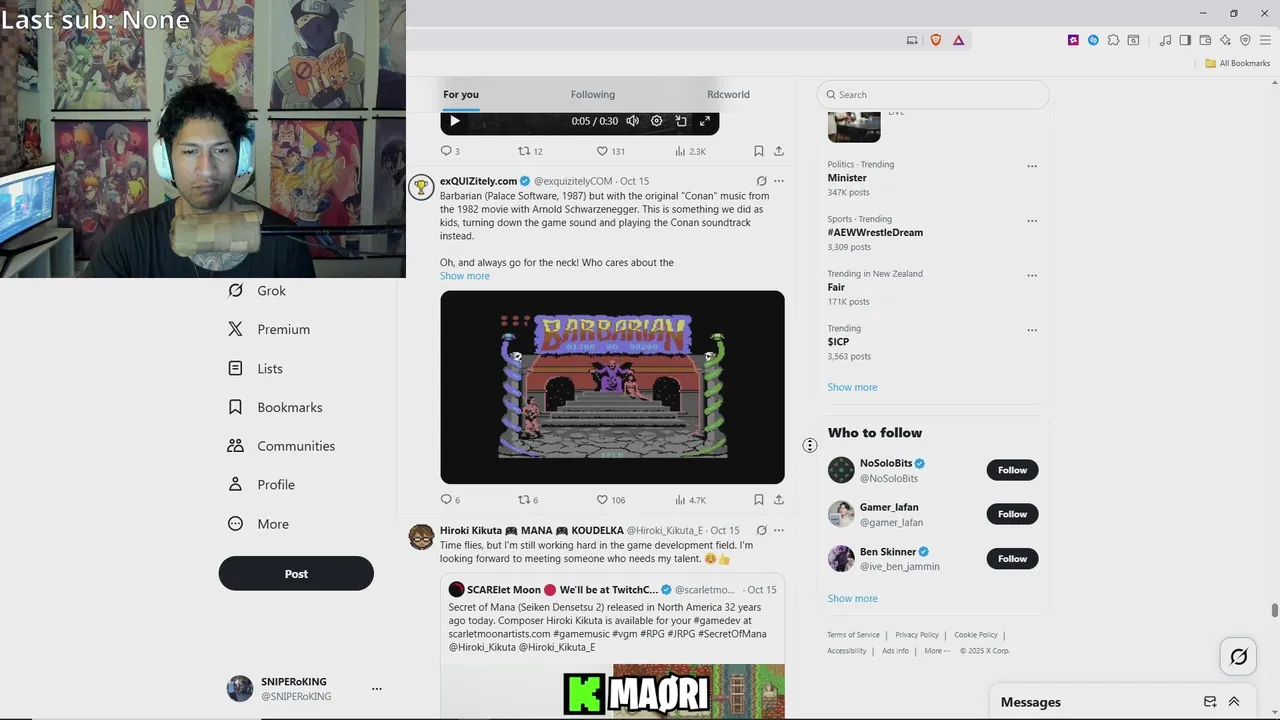The image size is (1280, 720).
Task: Click the Search input field
Action: 933,95
